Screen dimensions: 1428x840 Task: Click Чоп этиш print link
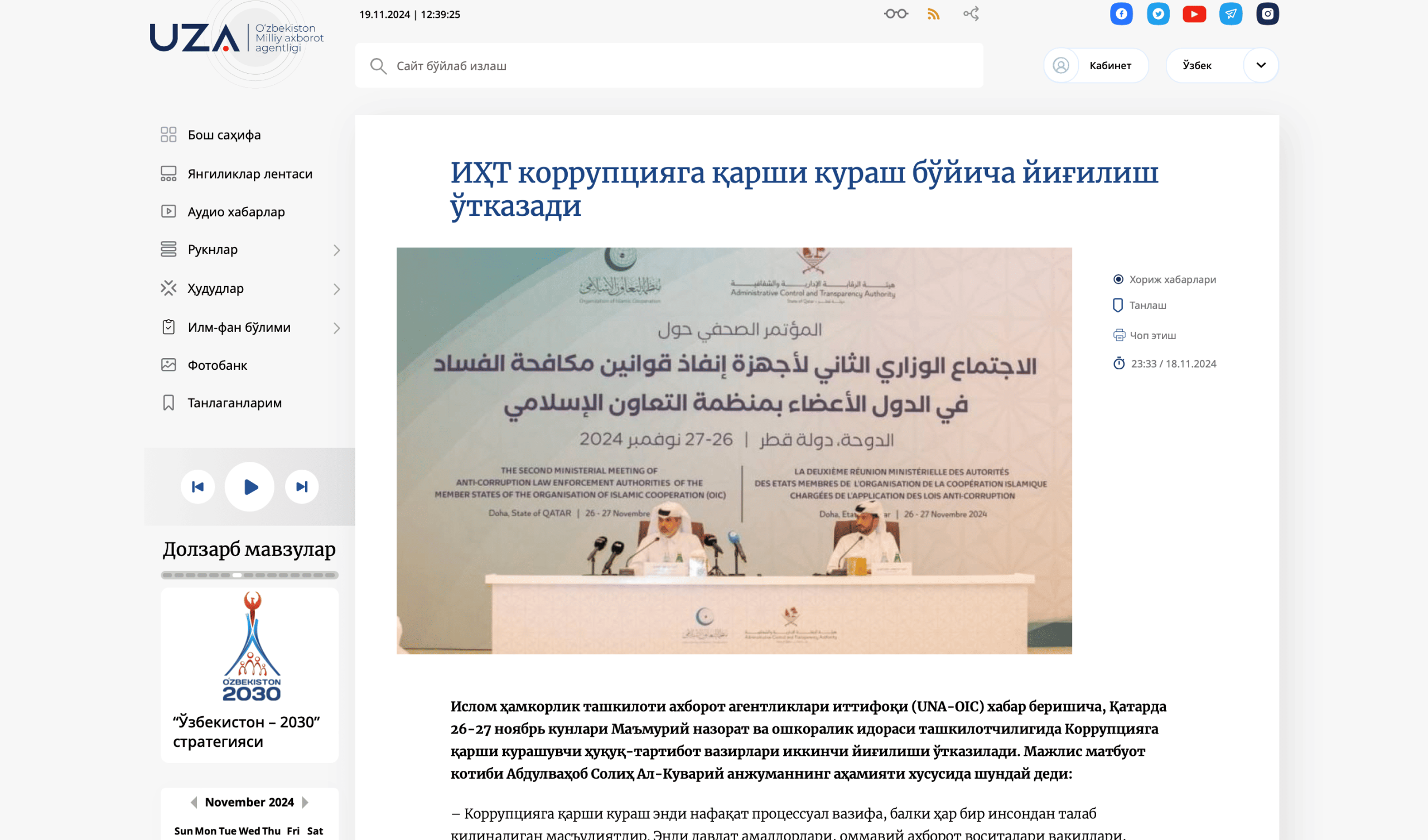coord(1152,336)
